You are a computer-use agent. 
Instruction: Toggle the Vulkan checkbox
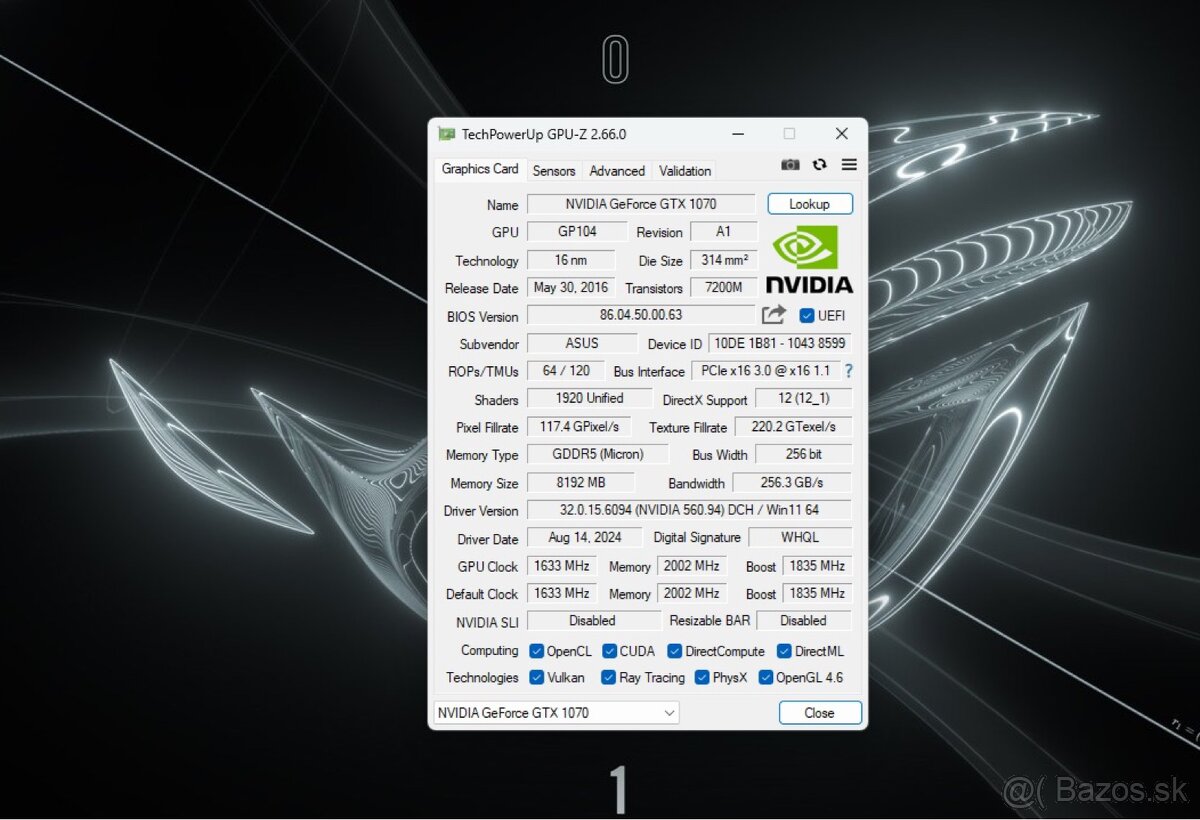point(537,678)
